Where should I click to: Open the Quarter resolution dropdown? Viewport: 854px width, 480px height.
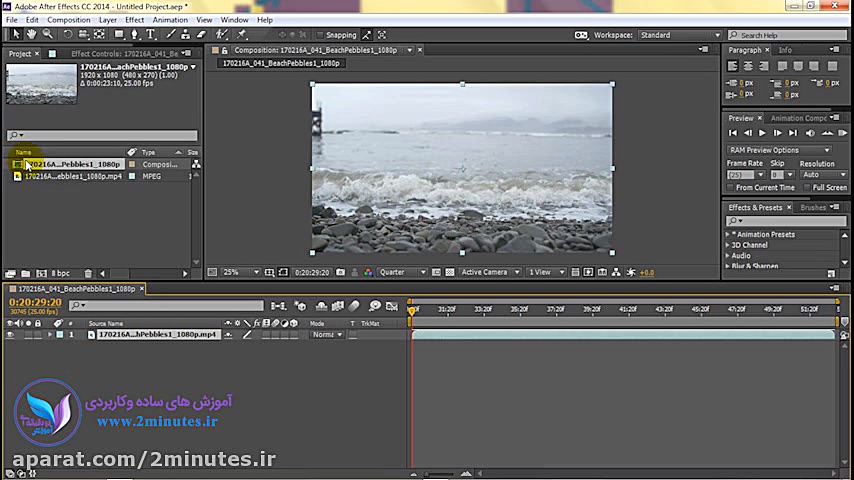tap(402, 272)
